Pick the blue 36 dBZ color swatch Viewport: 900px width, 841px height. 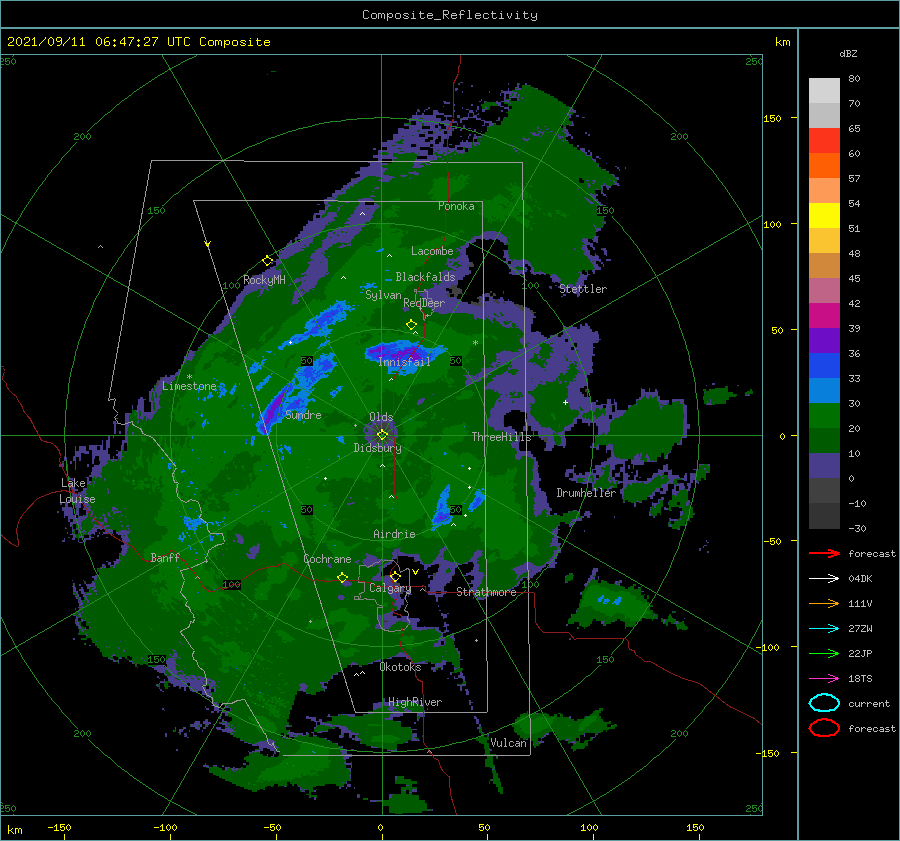click(824, 365)
